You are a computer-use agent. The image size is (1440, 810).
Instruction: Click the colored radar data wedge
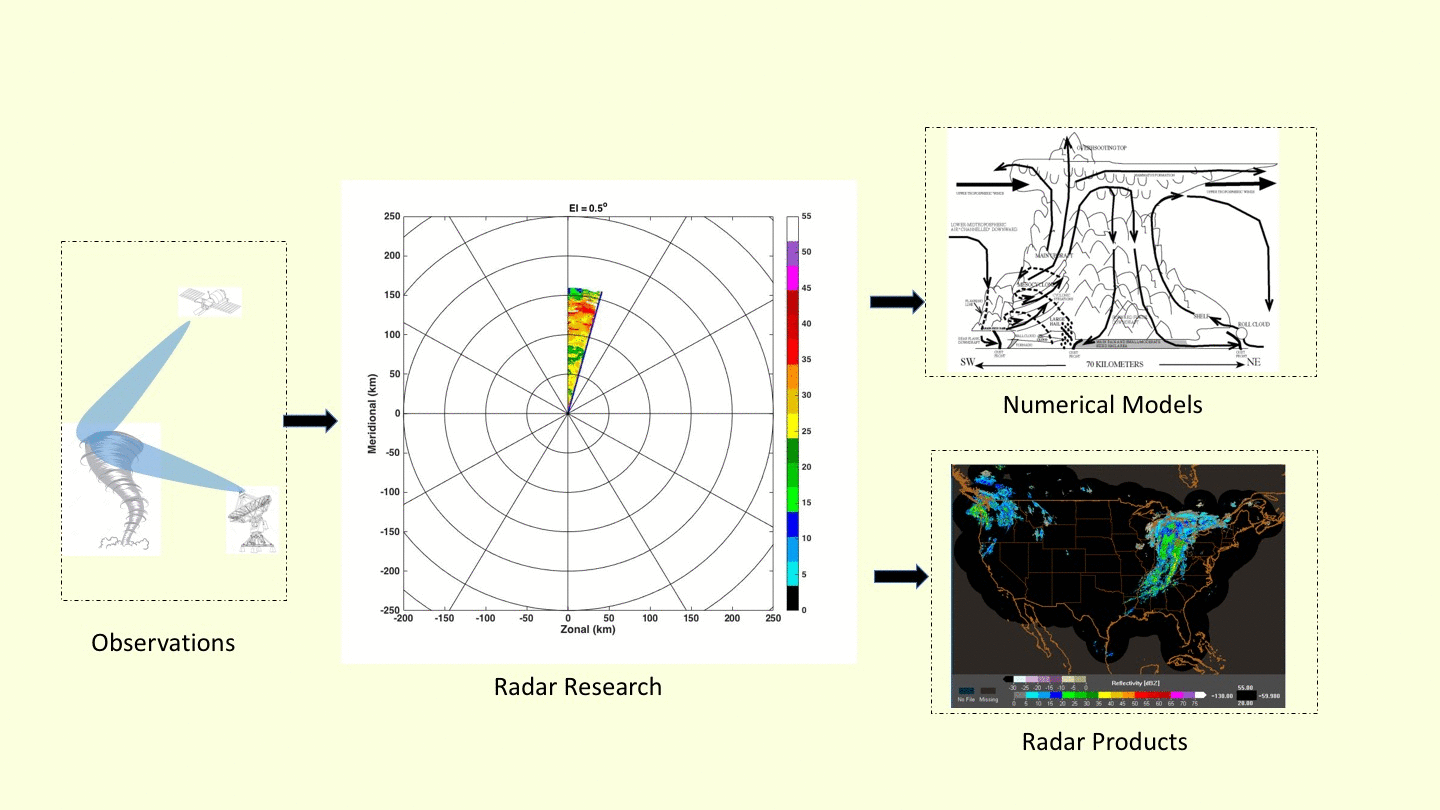pos(578,340)
